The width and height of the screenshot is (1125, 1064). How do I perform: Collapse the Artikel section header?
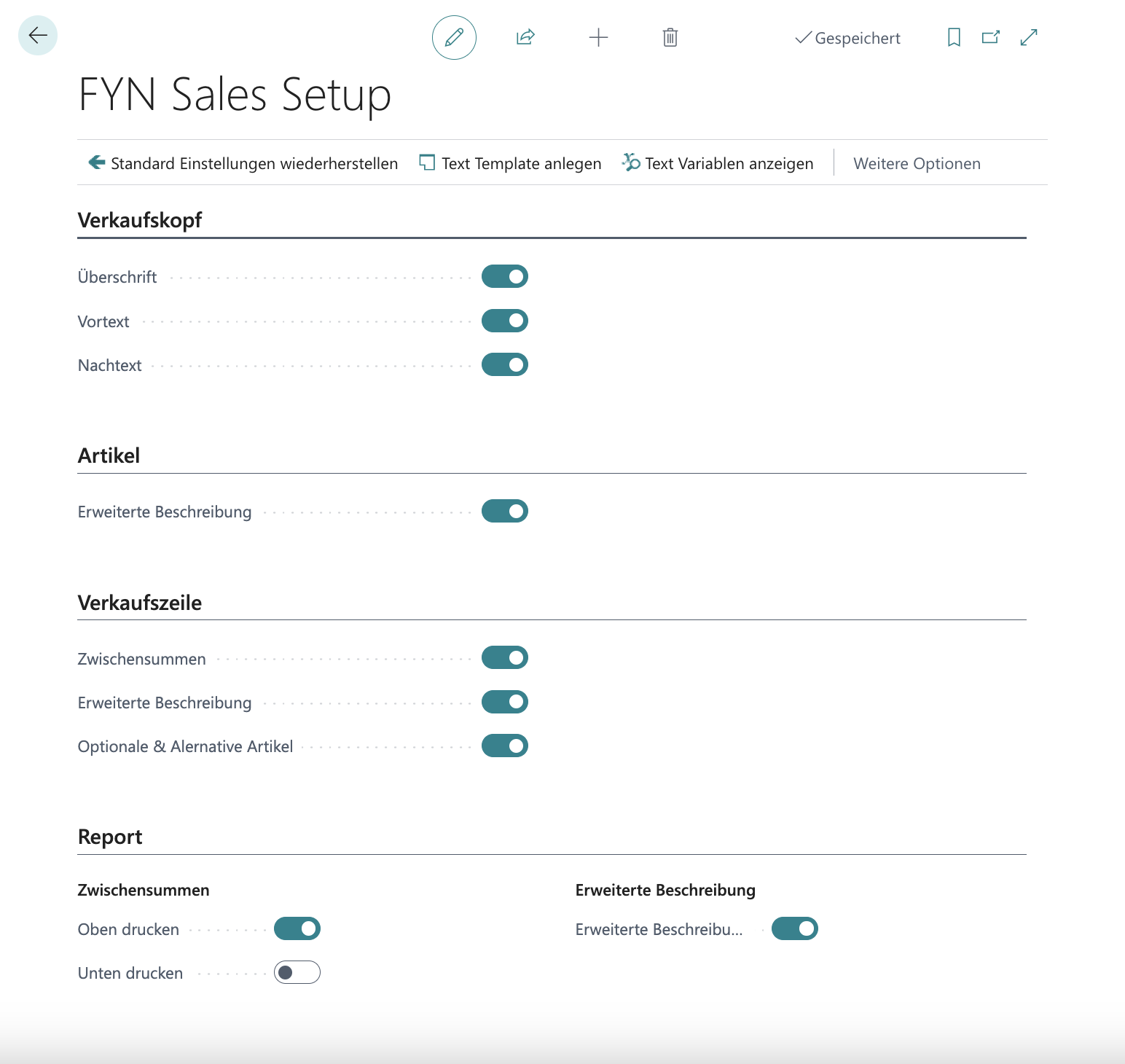(x=109, y=455)
